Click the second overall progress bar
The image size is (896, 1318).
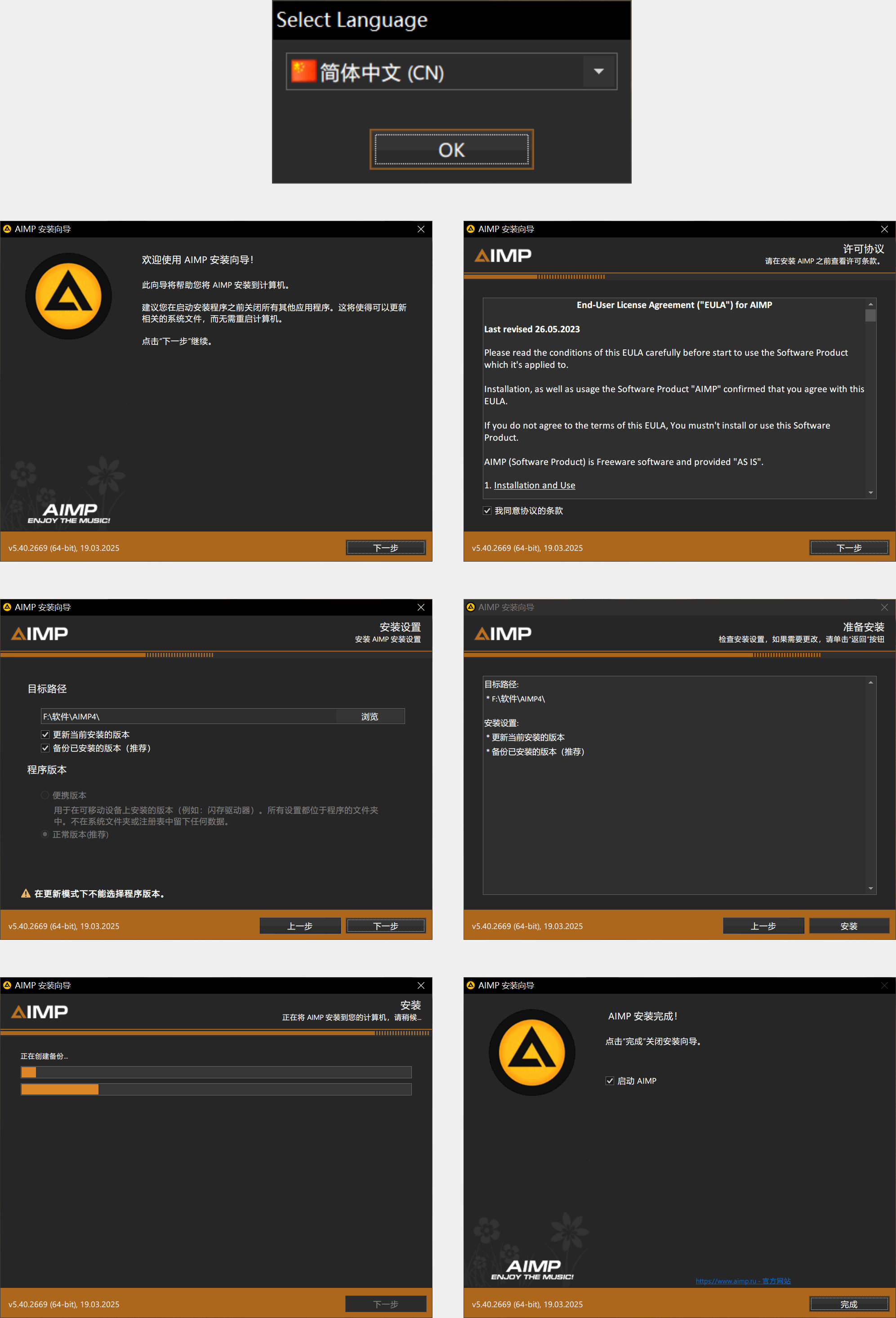coord(216,1089)
